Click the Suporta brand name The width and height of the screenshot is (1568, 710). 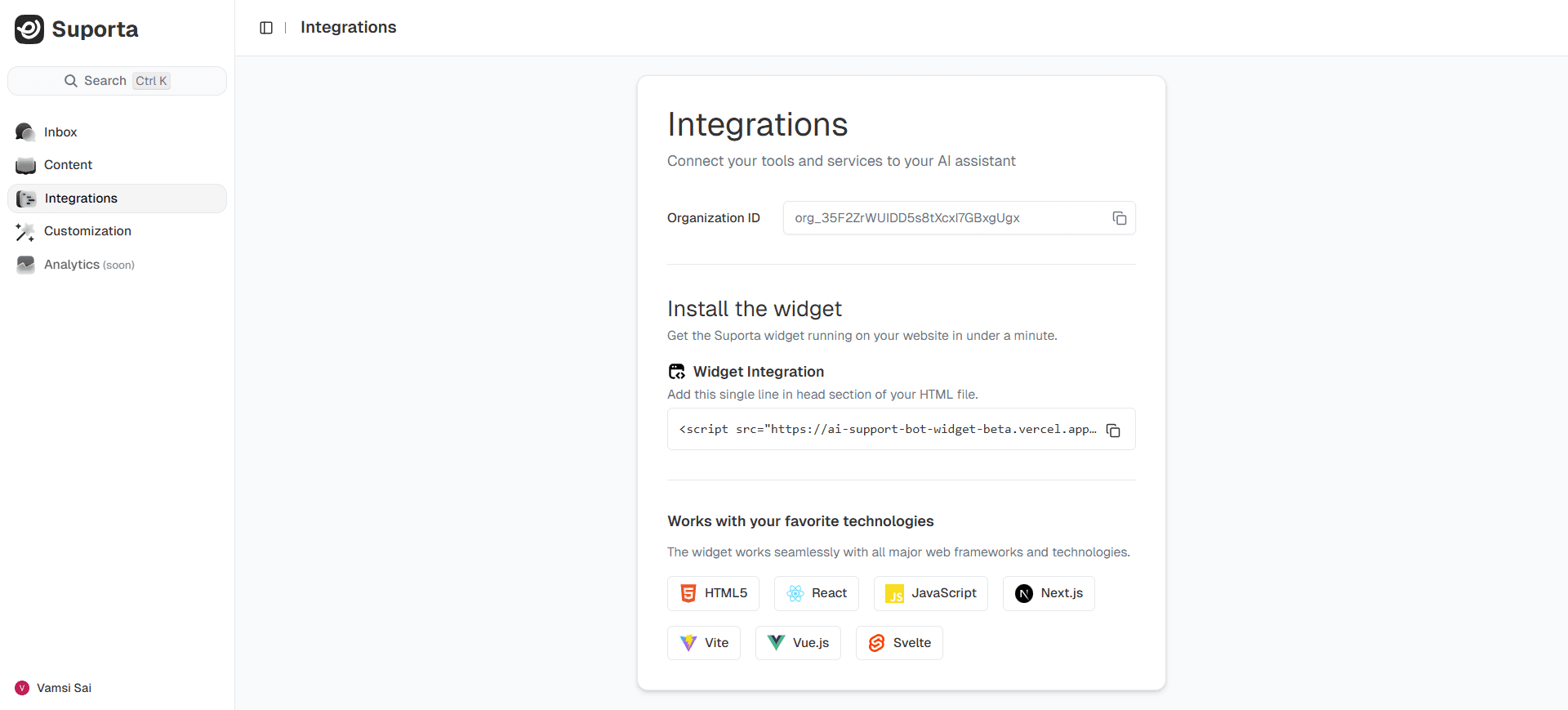(95, 29)
